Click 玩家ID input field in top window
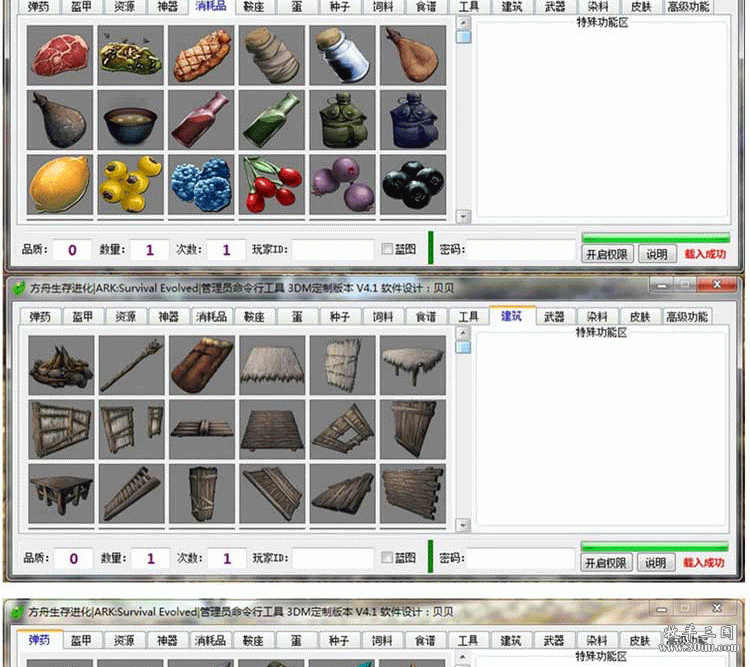The height and width of the screenshot is (667, 750). coord(333,250)
